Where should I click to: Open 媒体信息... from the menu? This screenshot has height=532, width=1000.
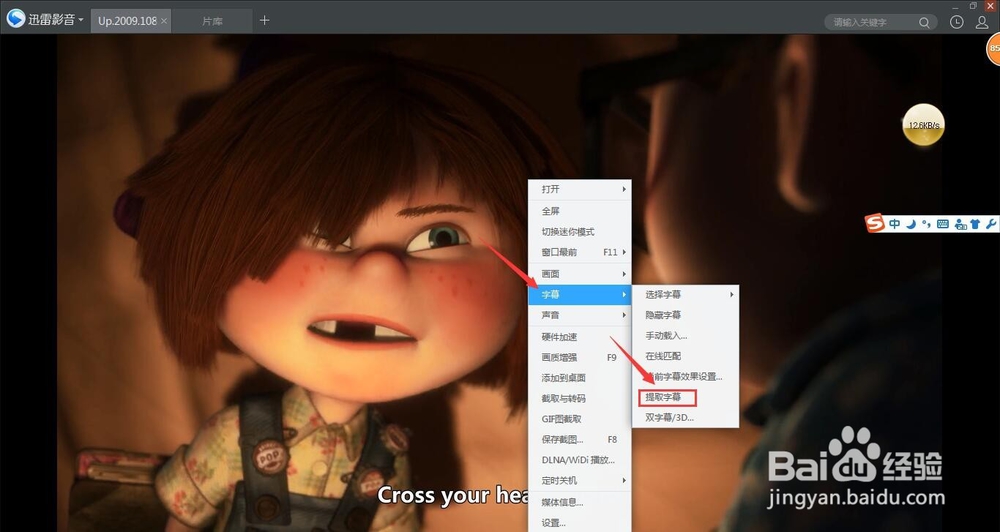580,502
